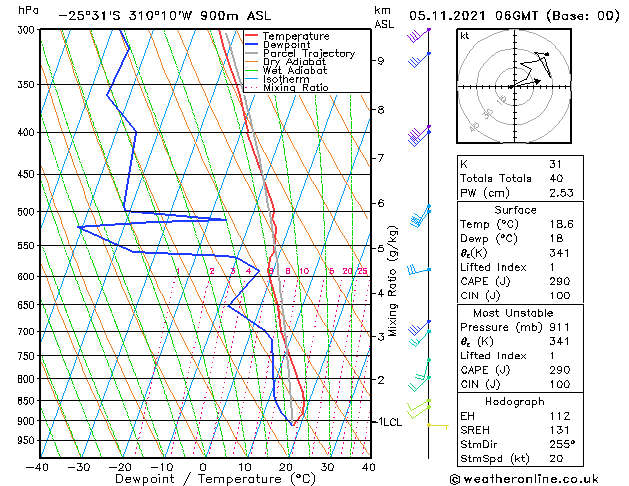Select the 'Mixing Ratio' legend label
Screen dimensions: 629x486
pos(296,88)
